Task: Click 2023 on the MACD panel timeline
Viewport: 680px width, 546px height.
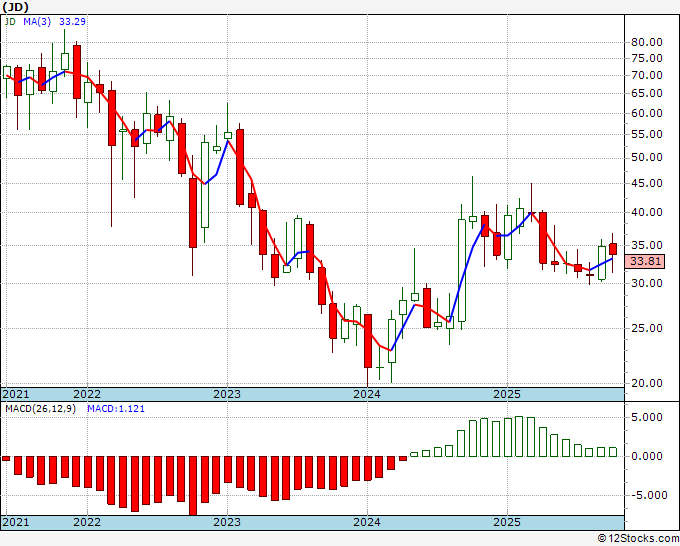Action: tap(227, 522)
